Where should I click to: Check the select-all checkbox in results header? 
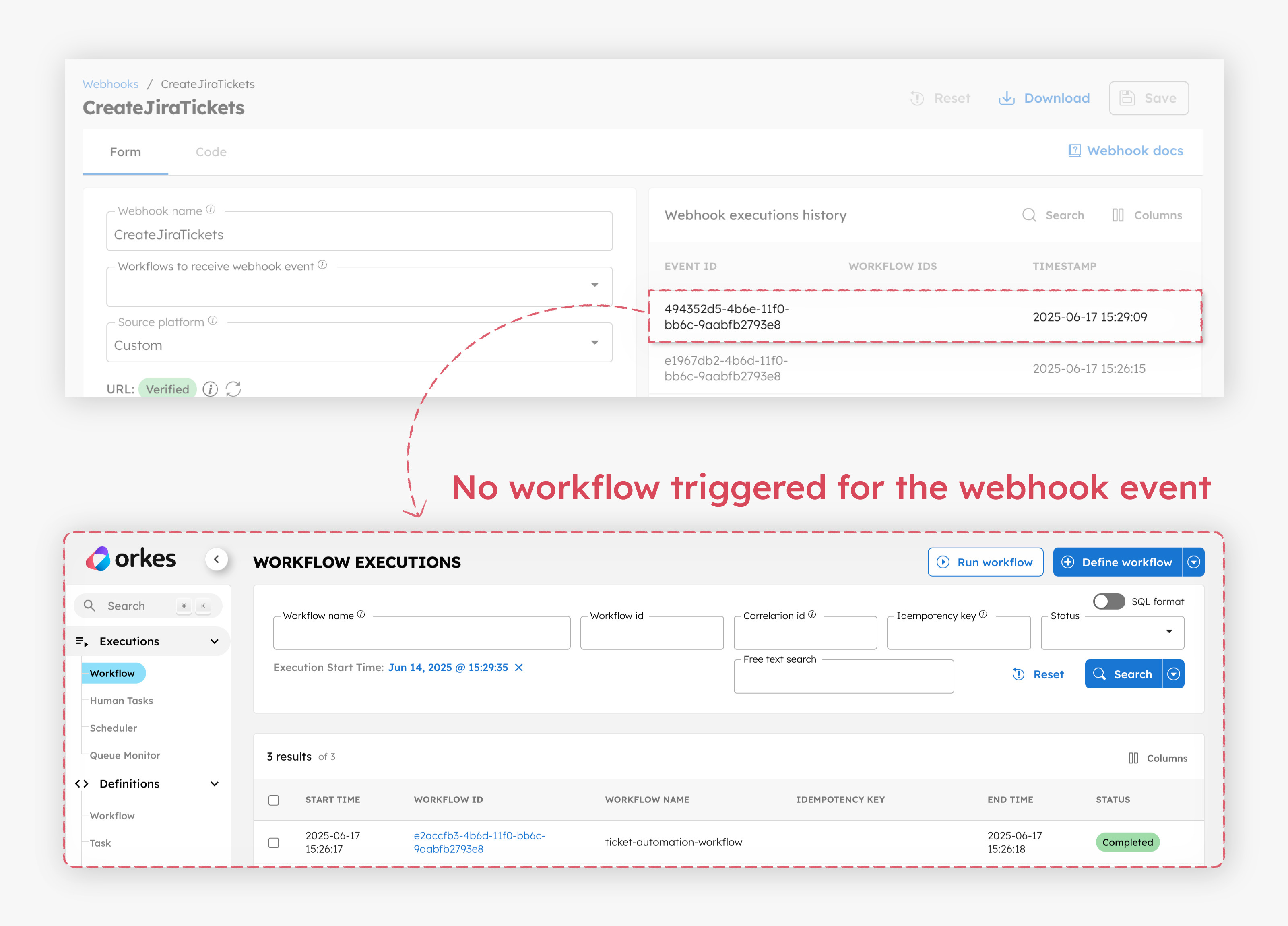click(x=274, y=800)
